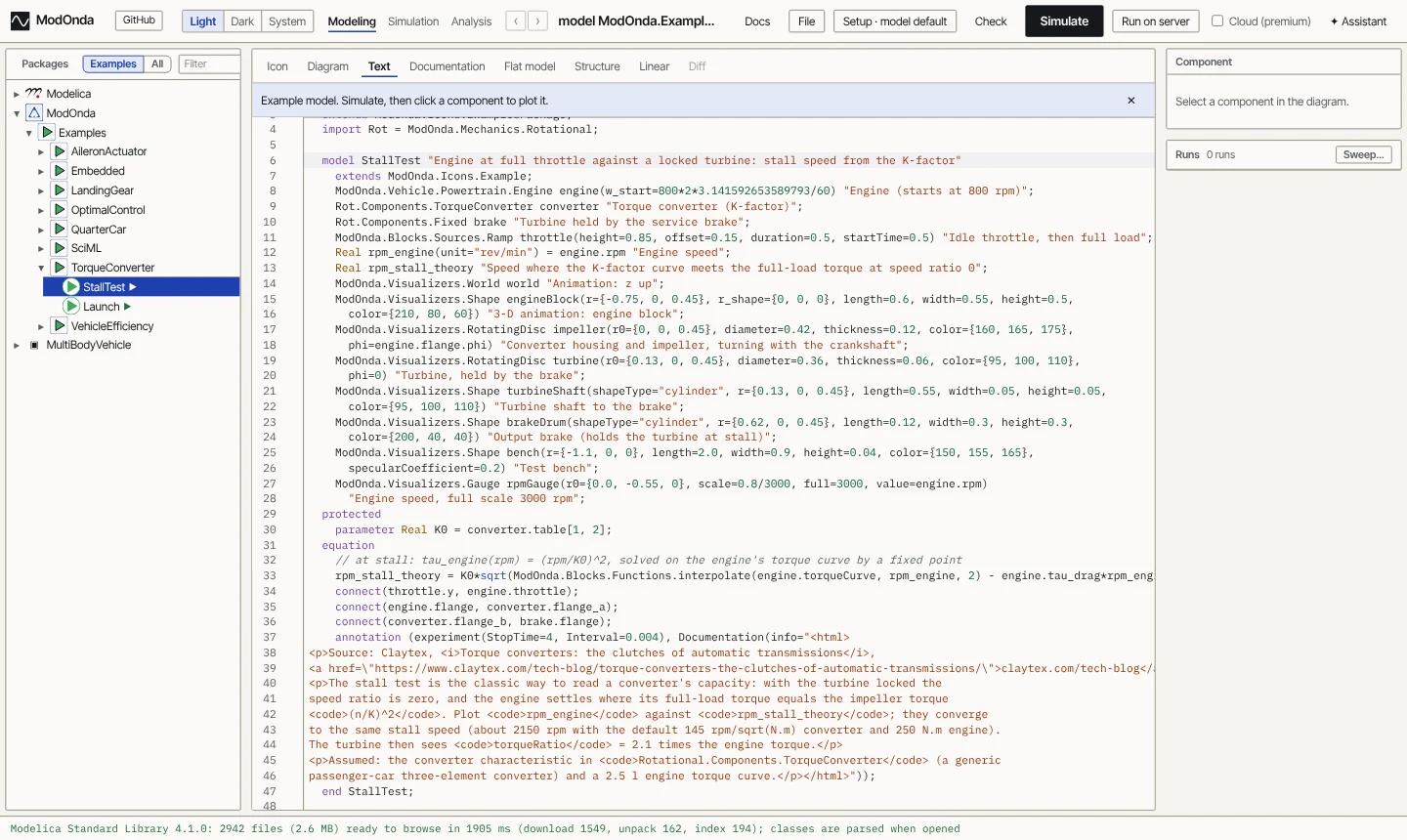Click the Launch example model icon
The height and width of the screenshot is (840, 1407).
[x=71, y=307]
